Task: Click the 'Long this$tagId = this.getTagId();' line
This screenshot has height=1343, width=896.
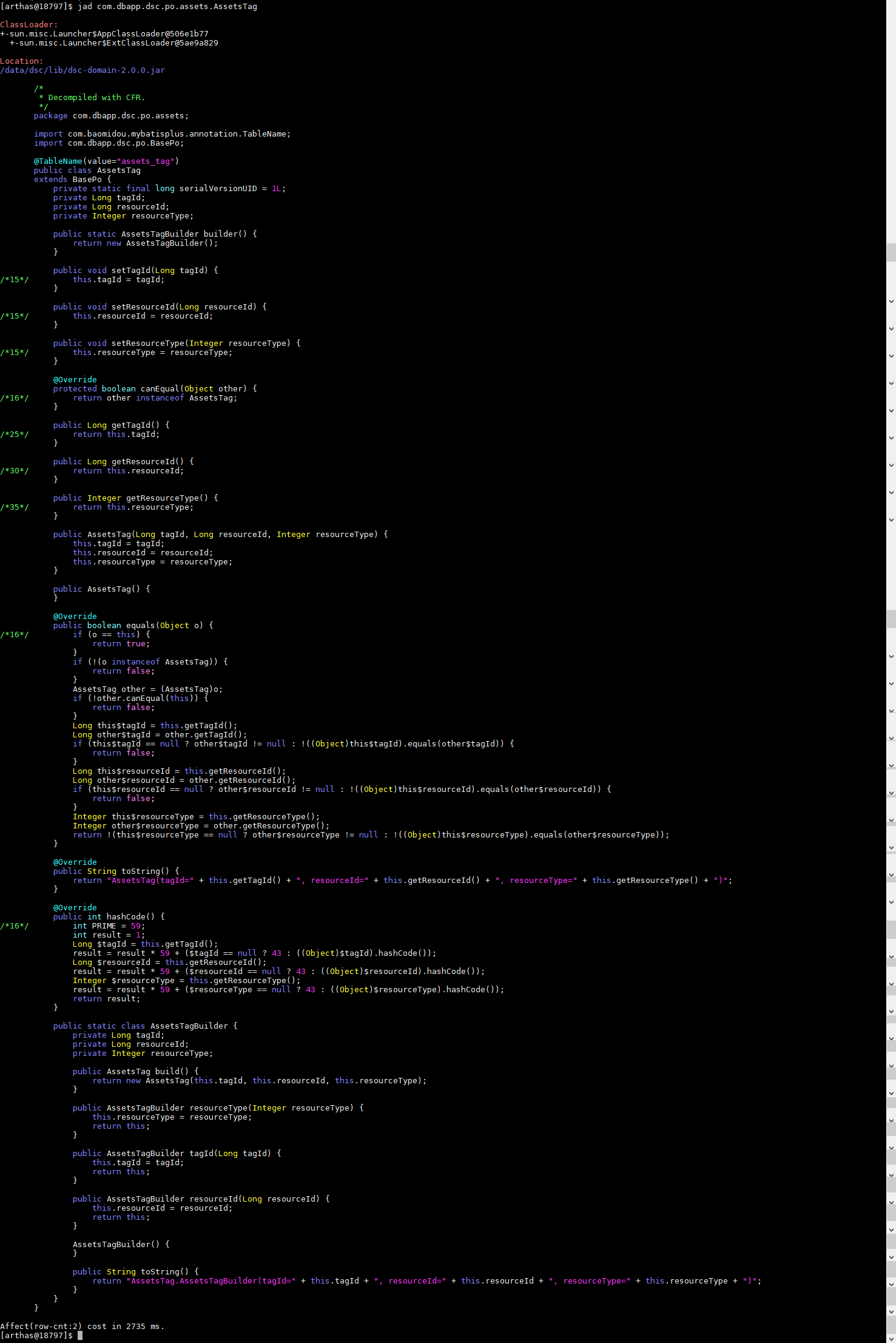Action: tap(155, 726)
